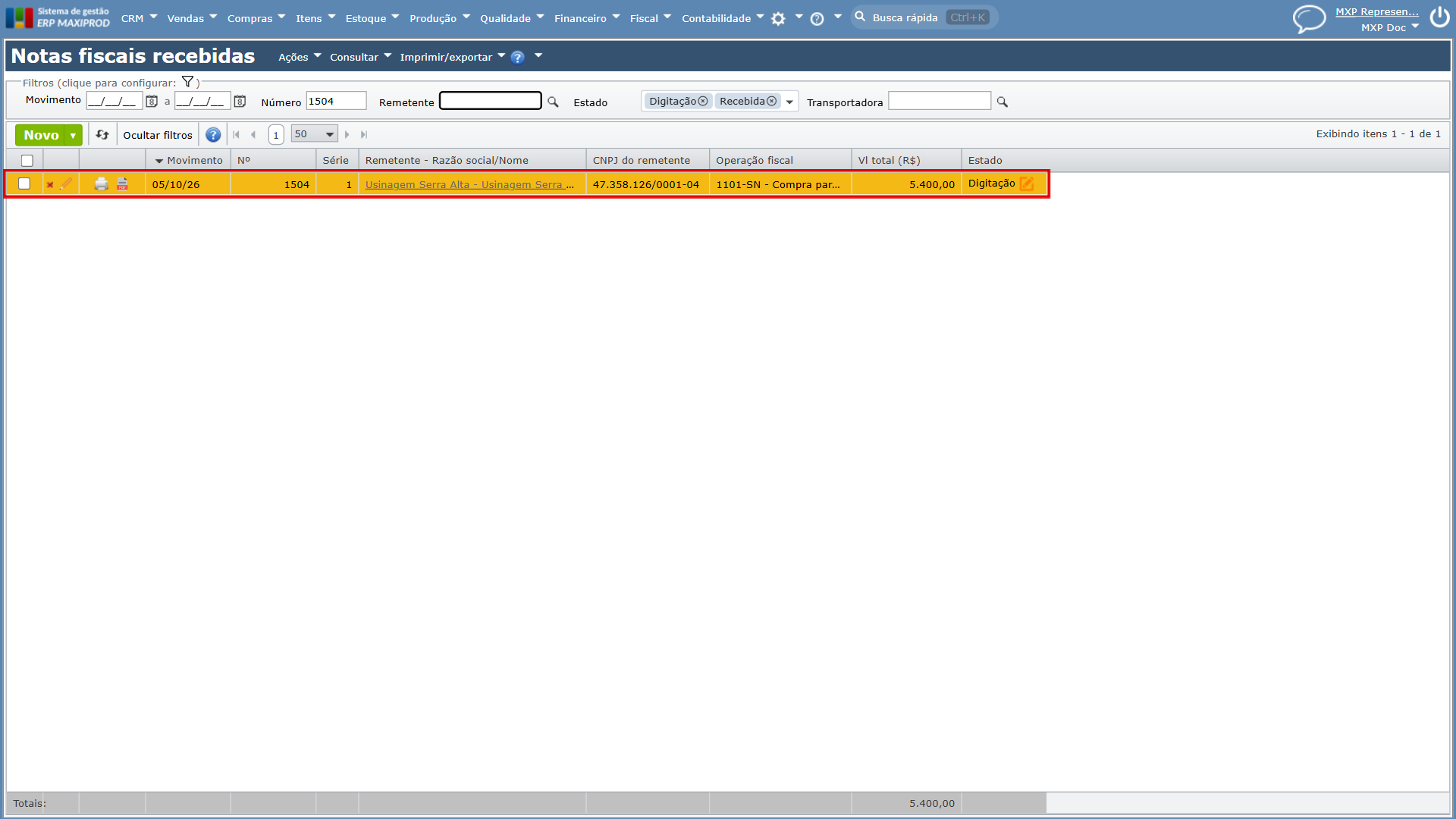
Task: Open the second Movimento date calendar
Action: [x=240, y=101]
